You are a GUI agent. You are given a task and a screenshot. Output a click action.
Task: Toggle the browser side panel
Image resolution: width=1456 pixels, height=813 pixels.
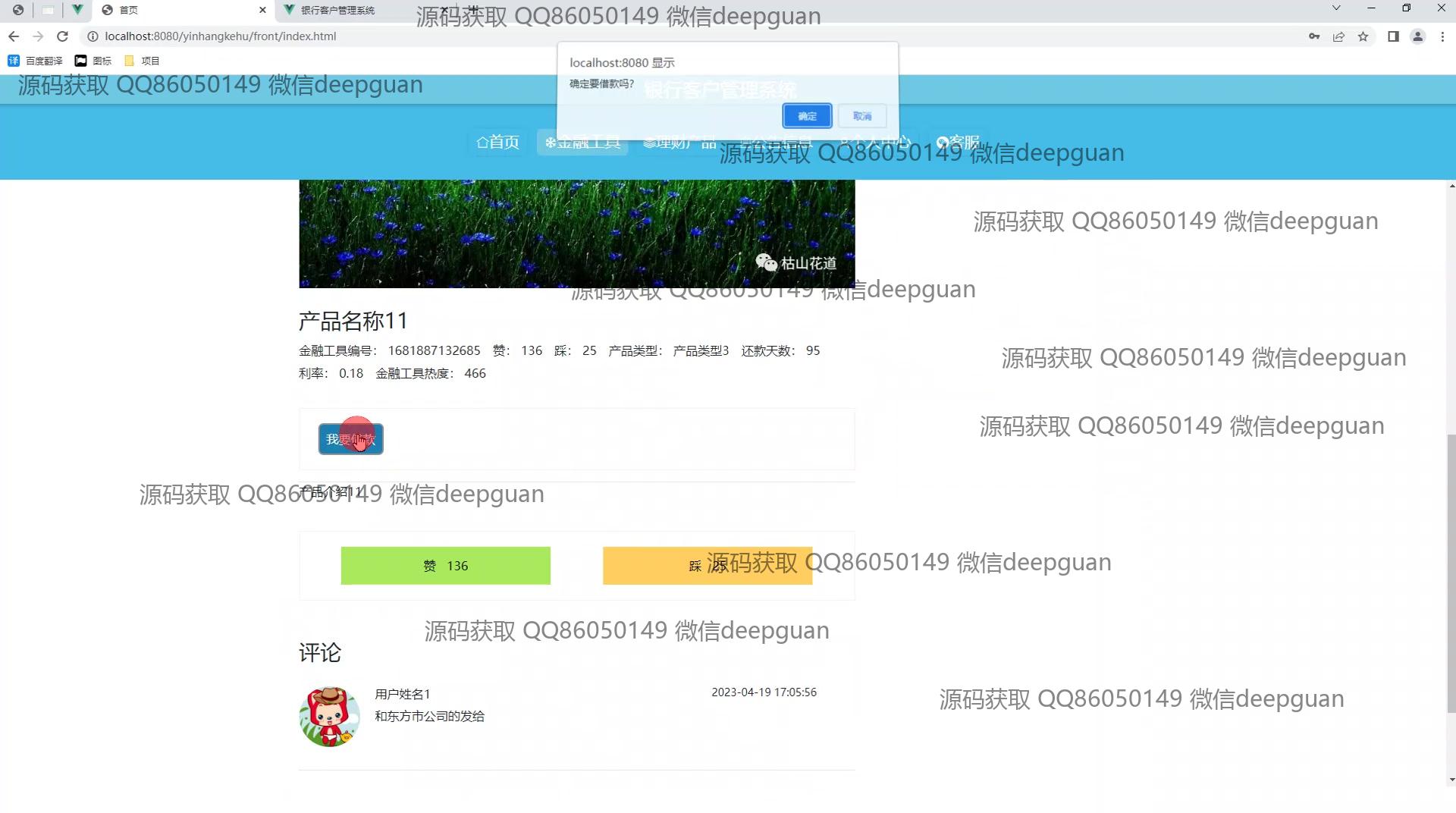[1393, 36]
